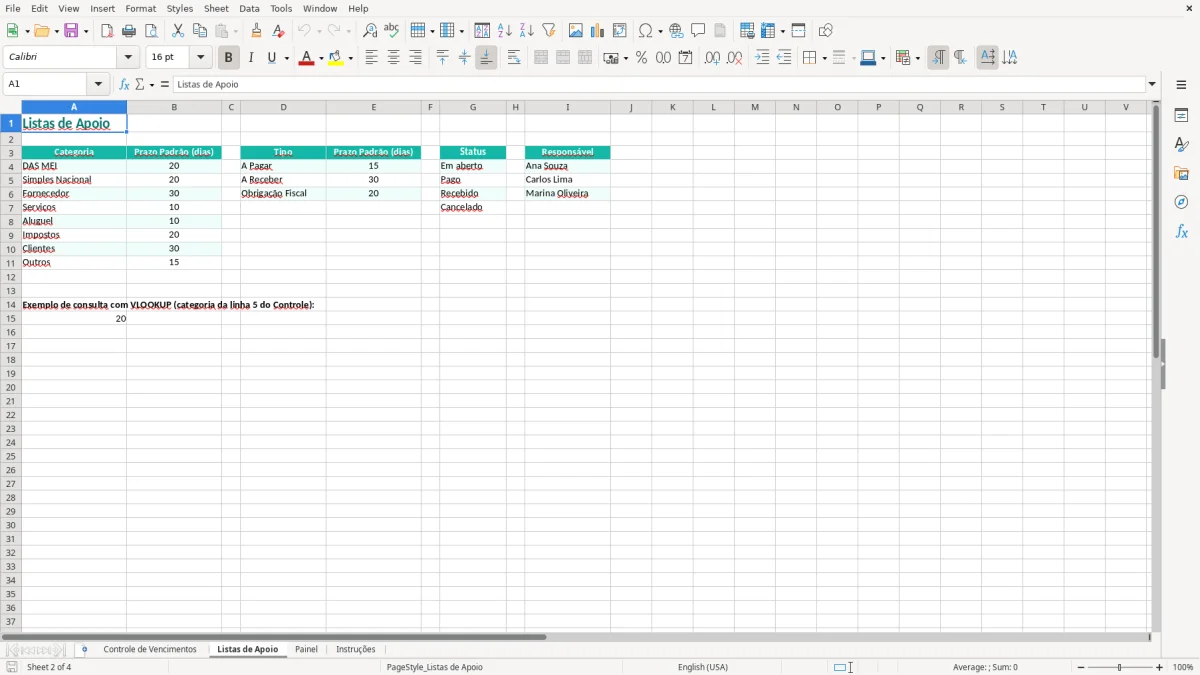Select column header G

473,107
